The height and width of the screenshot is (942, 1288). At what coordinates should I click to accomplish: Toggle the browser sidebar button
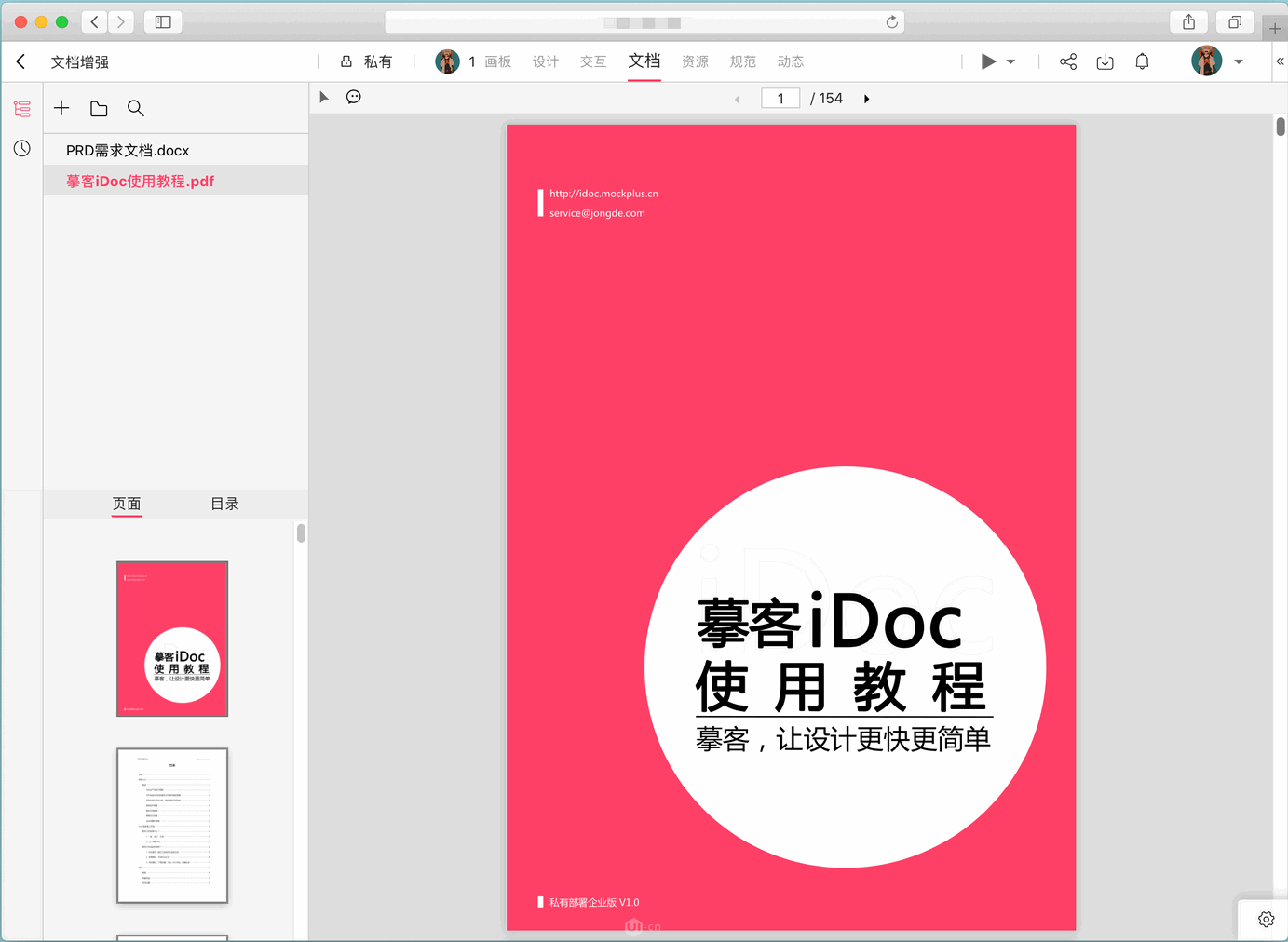coord(163,21)
